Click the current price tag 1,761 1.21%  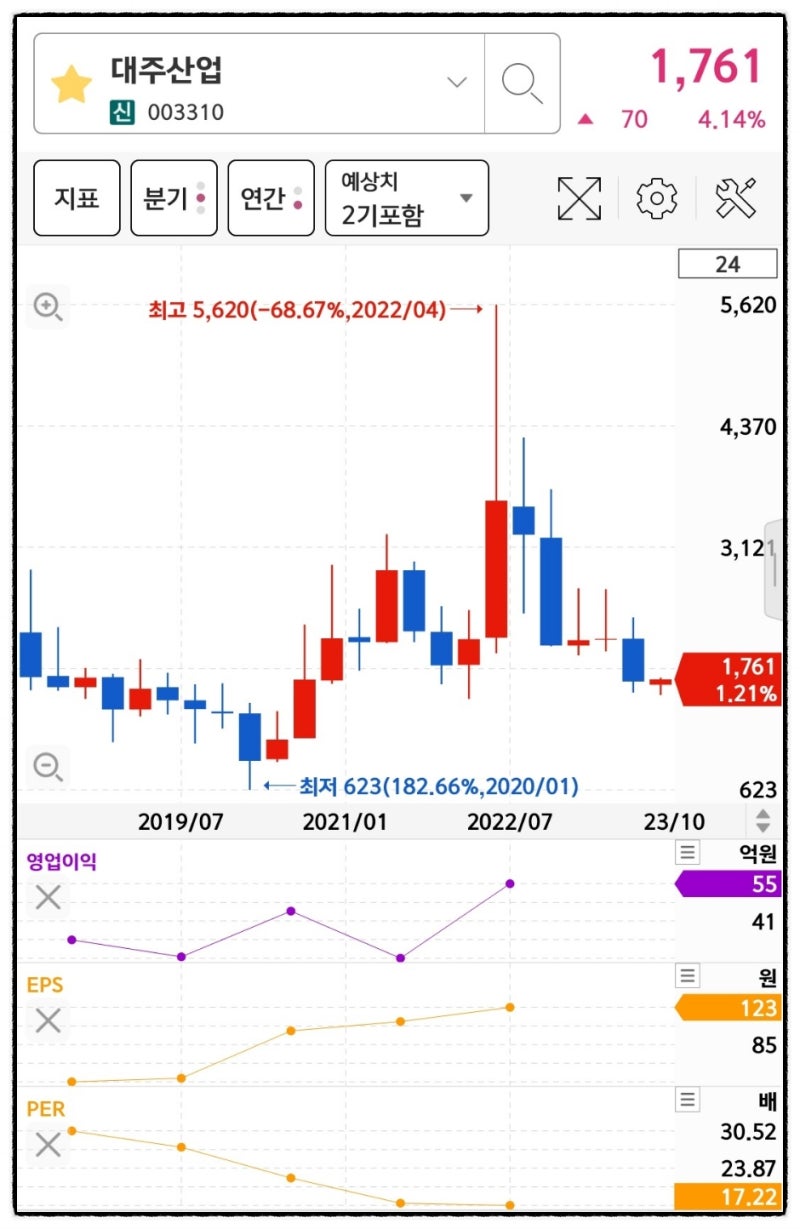click(730, 680)
